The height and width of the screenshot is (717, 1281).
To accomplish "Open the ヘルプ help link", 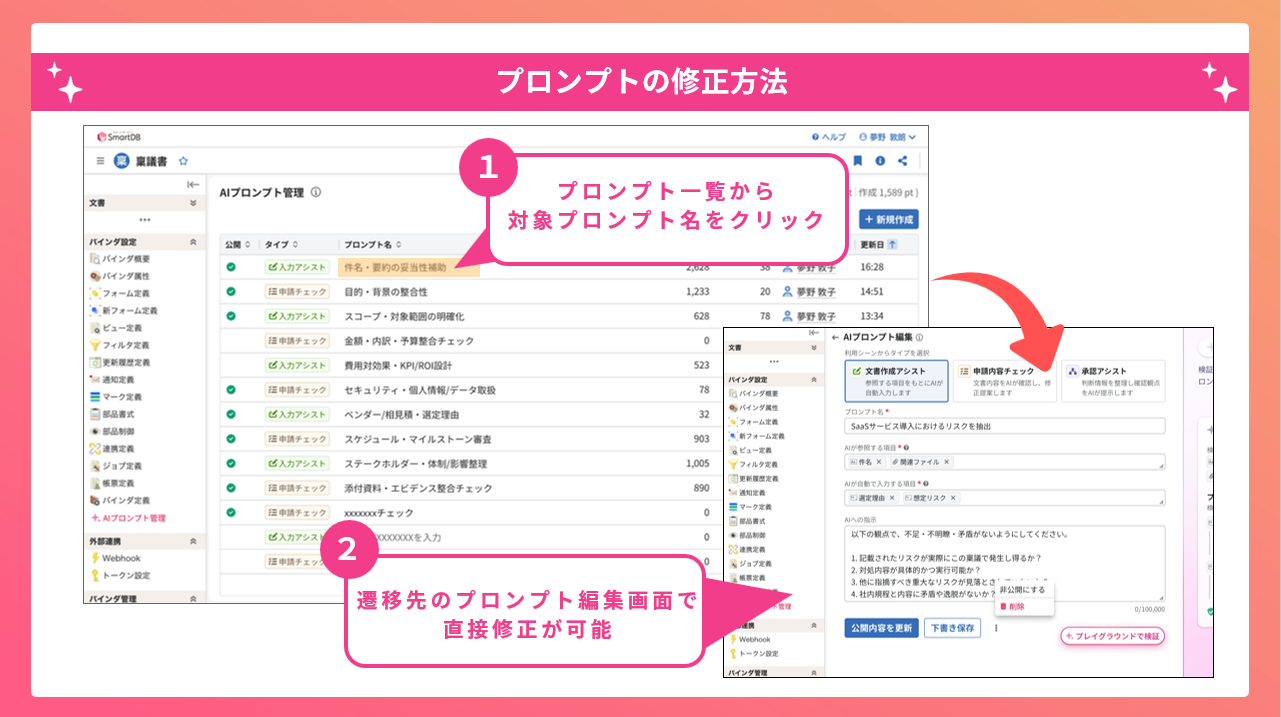I will 828,136.
